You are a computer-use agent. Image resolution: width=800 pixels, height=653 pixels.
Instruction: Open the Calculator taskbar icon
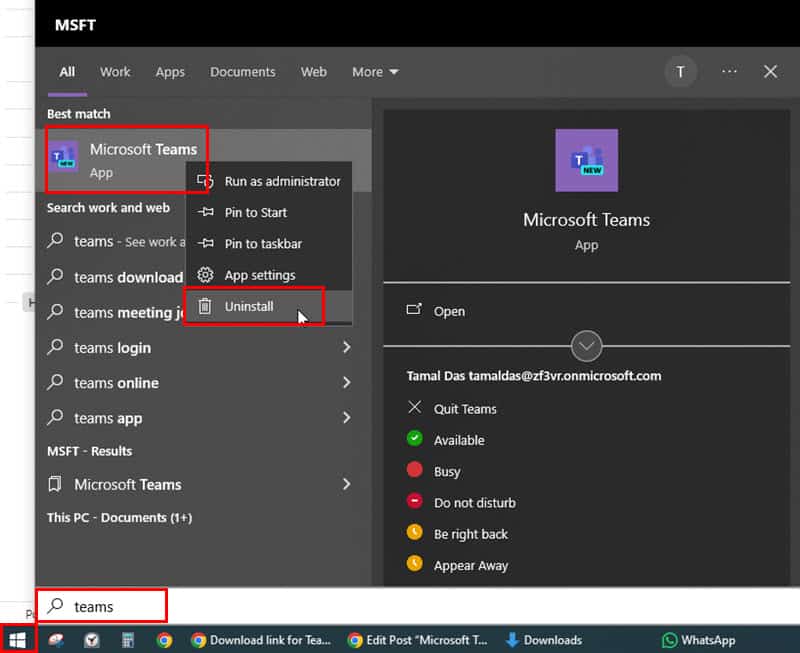(128, 640)
